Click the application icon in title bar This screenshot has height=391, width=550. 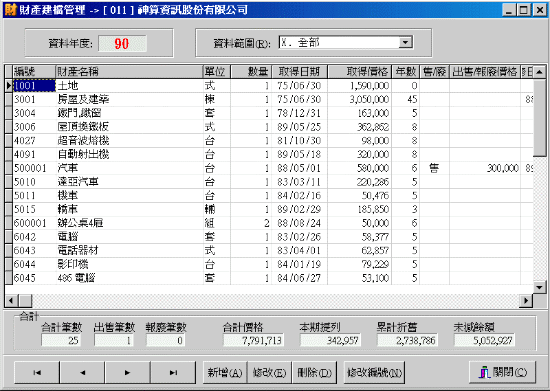click(x=11, y=9)
